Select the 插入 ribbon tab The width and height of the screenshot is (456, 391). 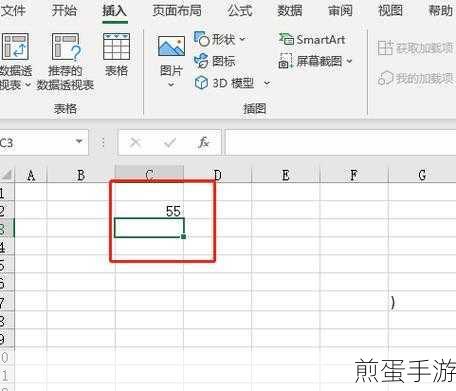coord(115,11)
